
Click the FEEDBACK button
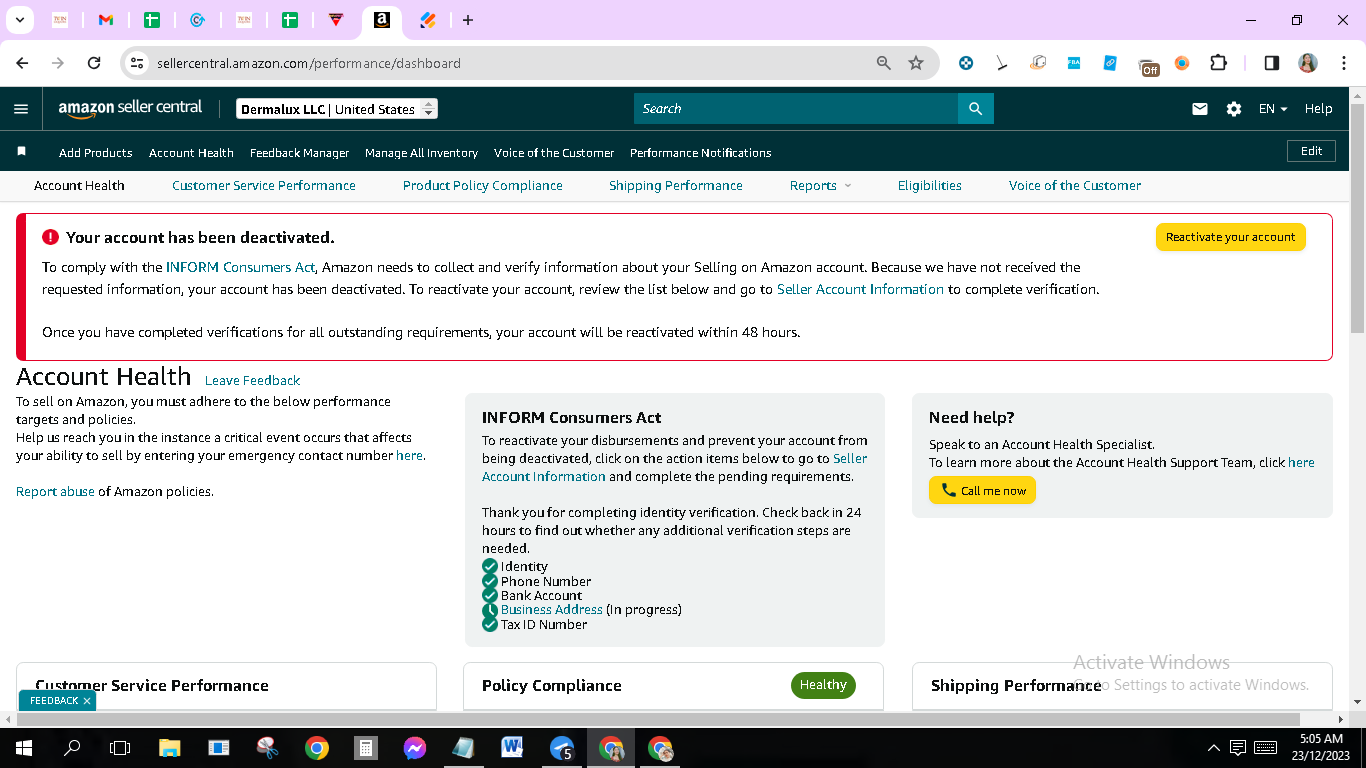(54, 701)
